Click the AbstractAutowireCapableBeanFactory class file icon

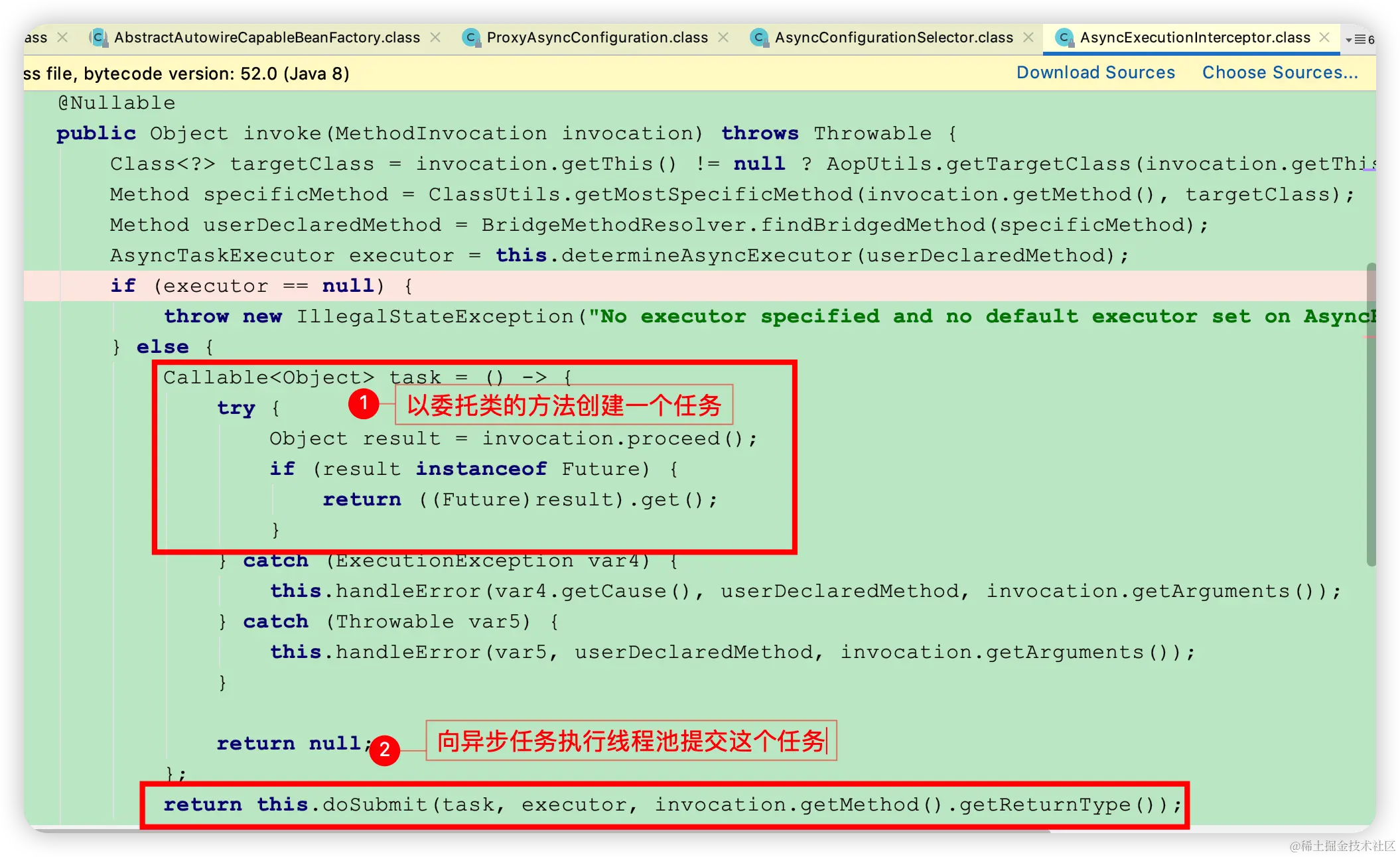click(x=98, y=38)
